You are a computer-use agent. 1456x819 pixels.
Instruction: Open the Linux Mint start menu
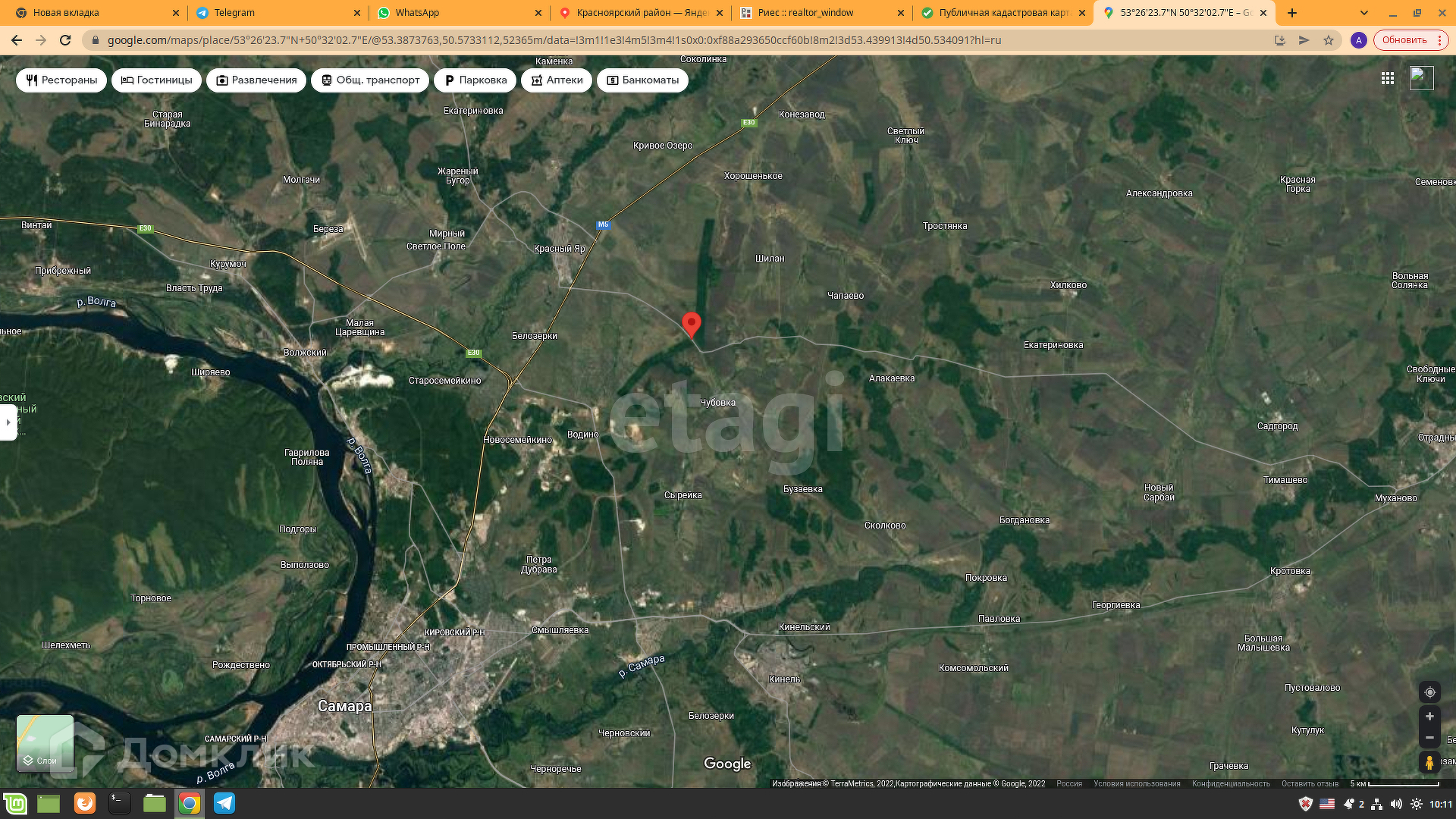[15, 803]
